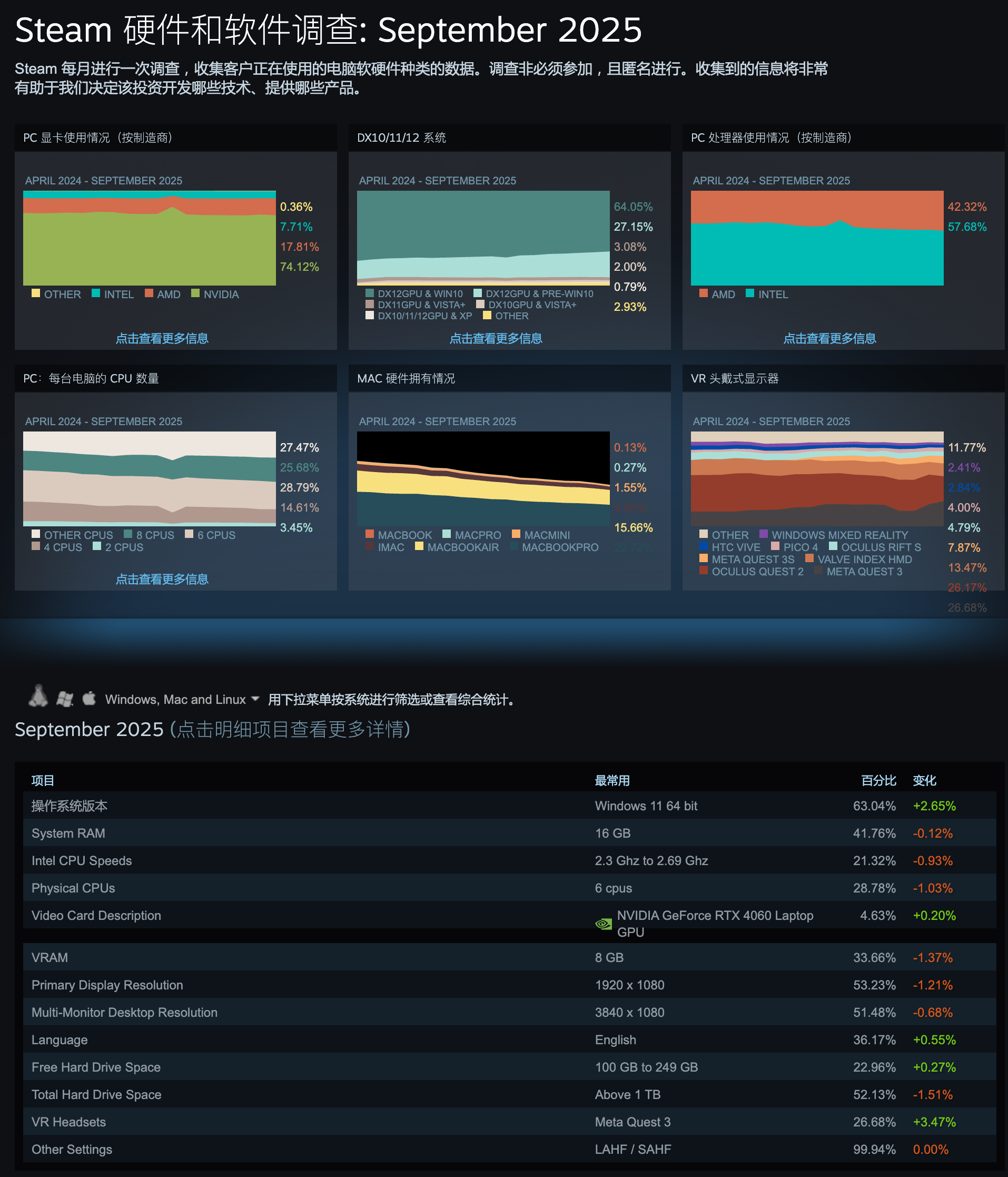Expand the System RAM row
Viewport: 1008px width, 1177px height.
pyautogui.click(x=68, y=833)
